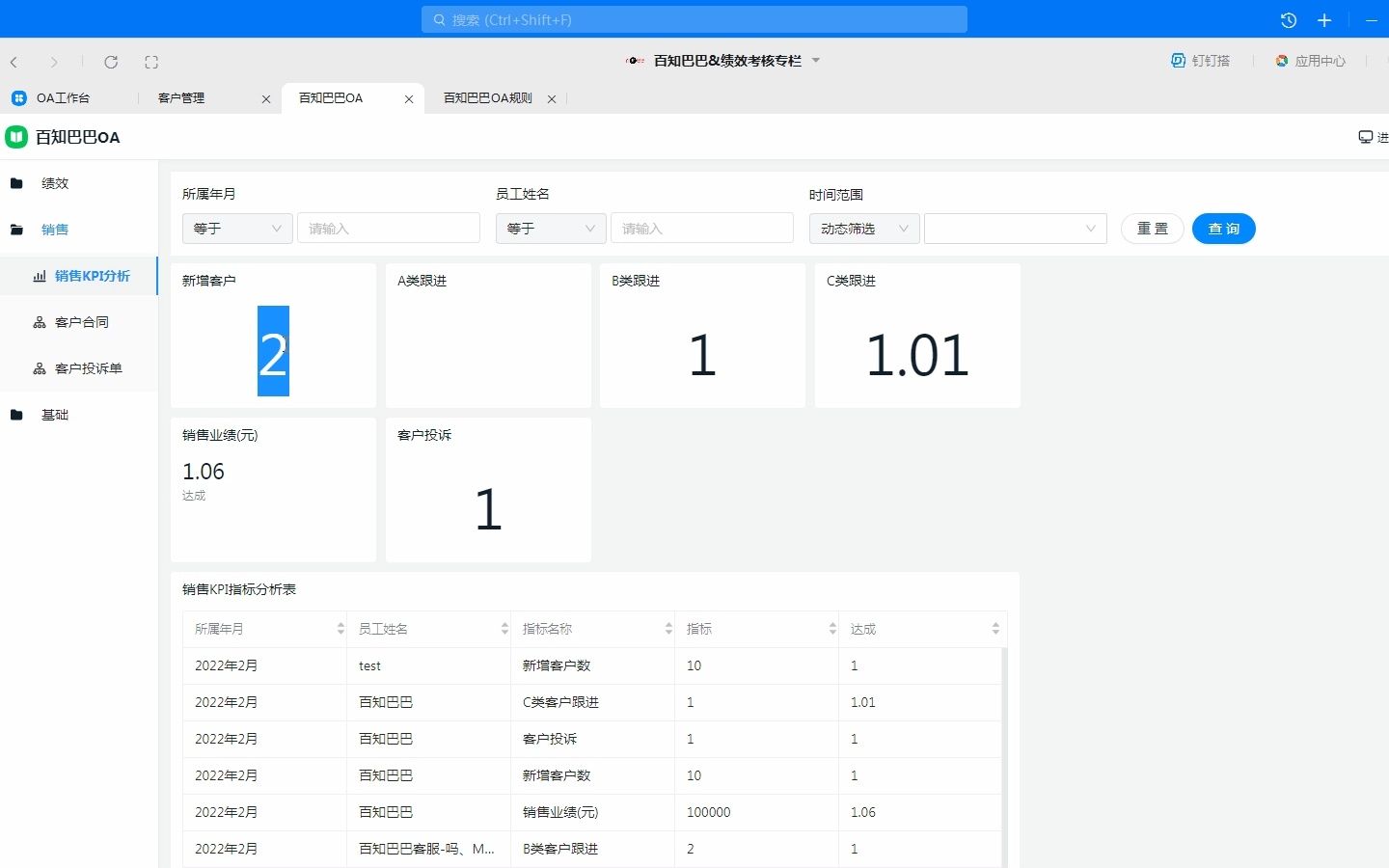Screen dimensions: 1389x868
Task: Click the 新增客户 card value 2
Action: (x=273, y=353)
